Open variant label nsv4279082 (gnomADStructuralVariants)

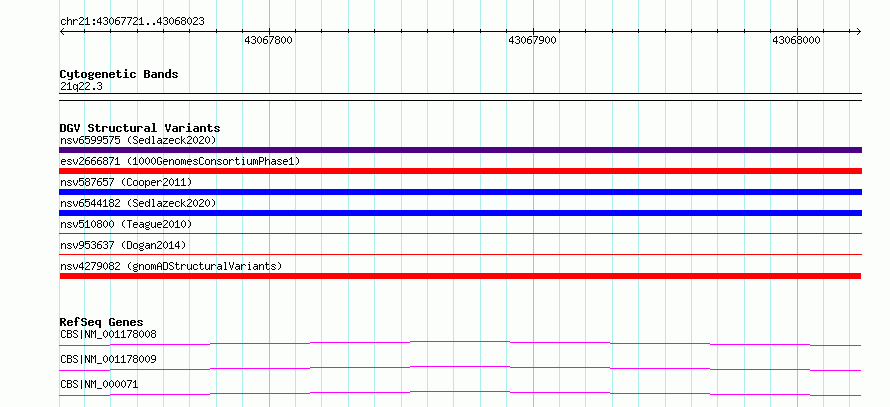tap(171, 266)
